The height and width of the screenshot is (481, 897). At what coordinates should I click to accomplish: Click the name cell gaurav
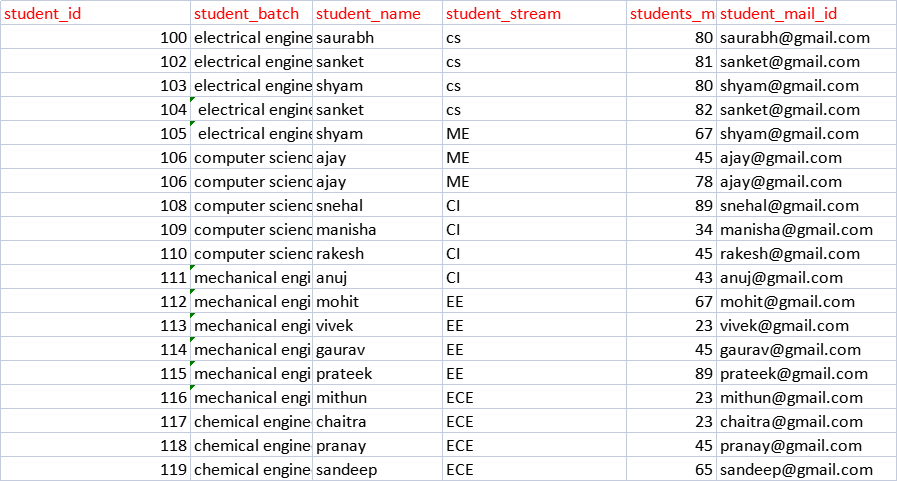[x=377, y=349]
